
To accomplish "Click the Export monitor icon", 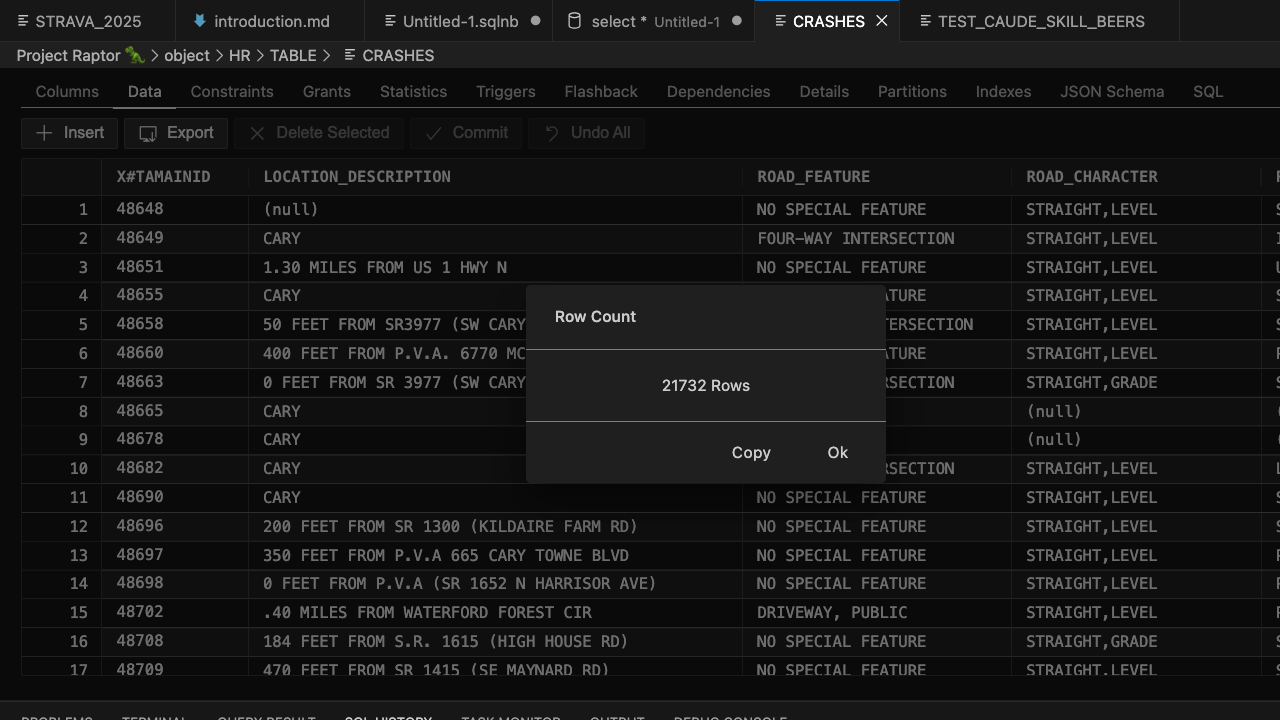I will (148, 133).
